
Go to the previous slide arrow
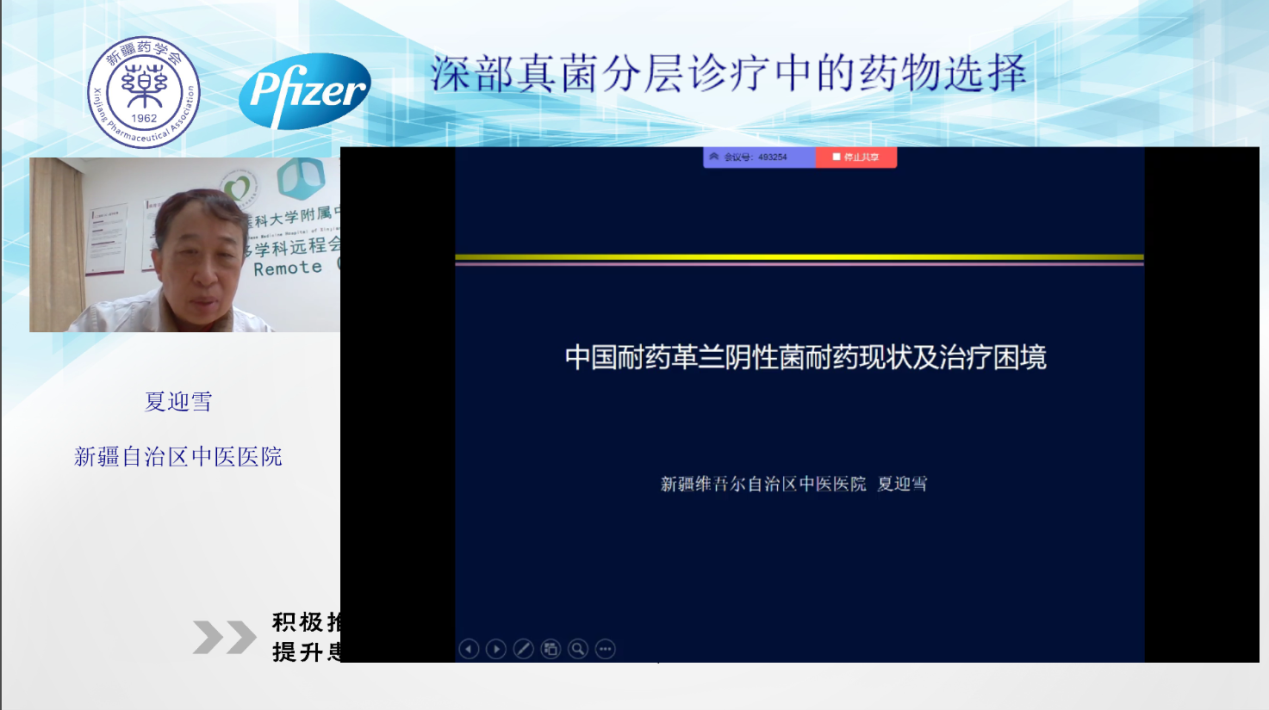[468, 649]
